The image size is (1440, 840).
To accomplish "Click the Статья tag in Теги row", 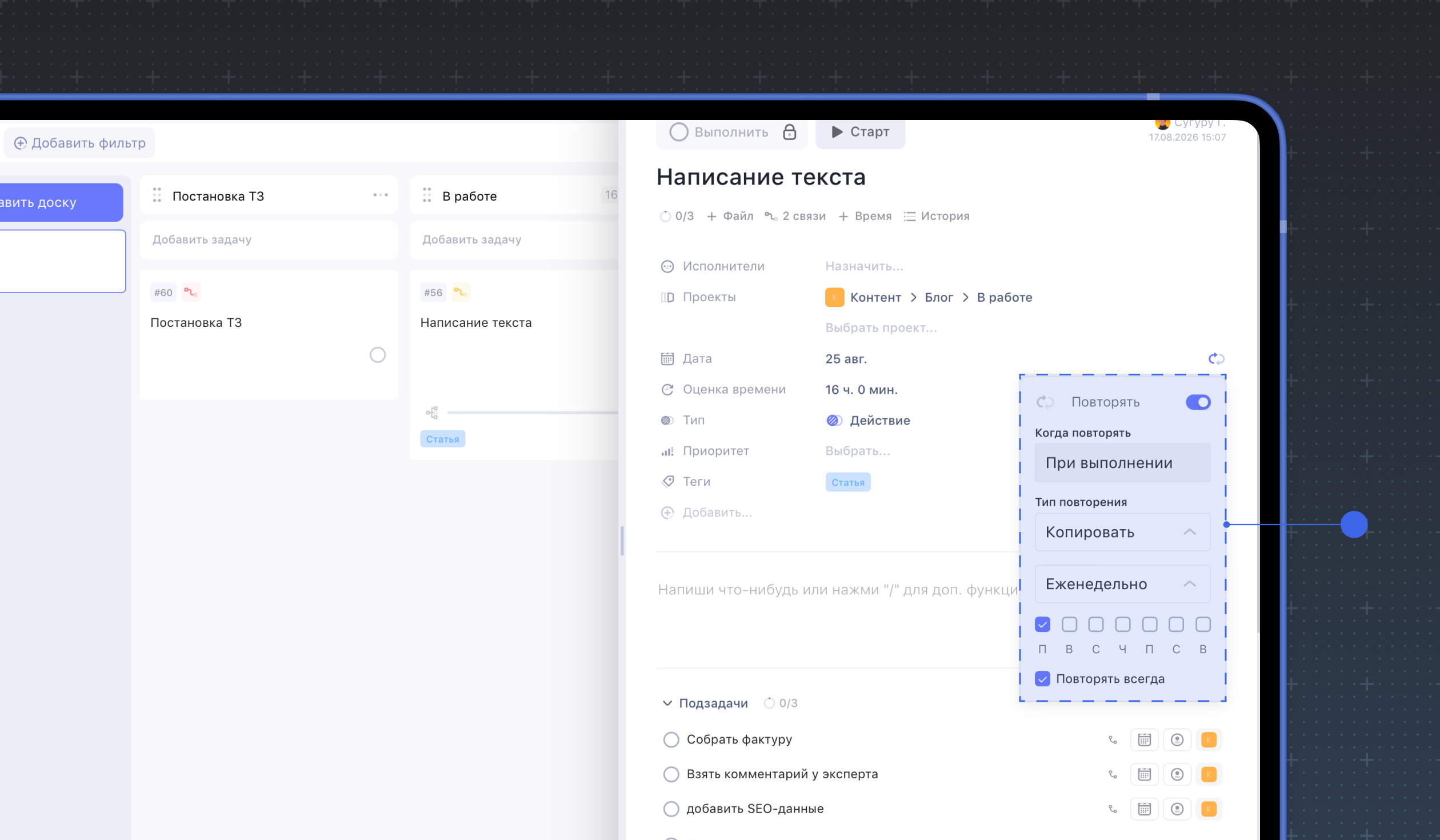I will point(848,482).
